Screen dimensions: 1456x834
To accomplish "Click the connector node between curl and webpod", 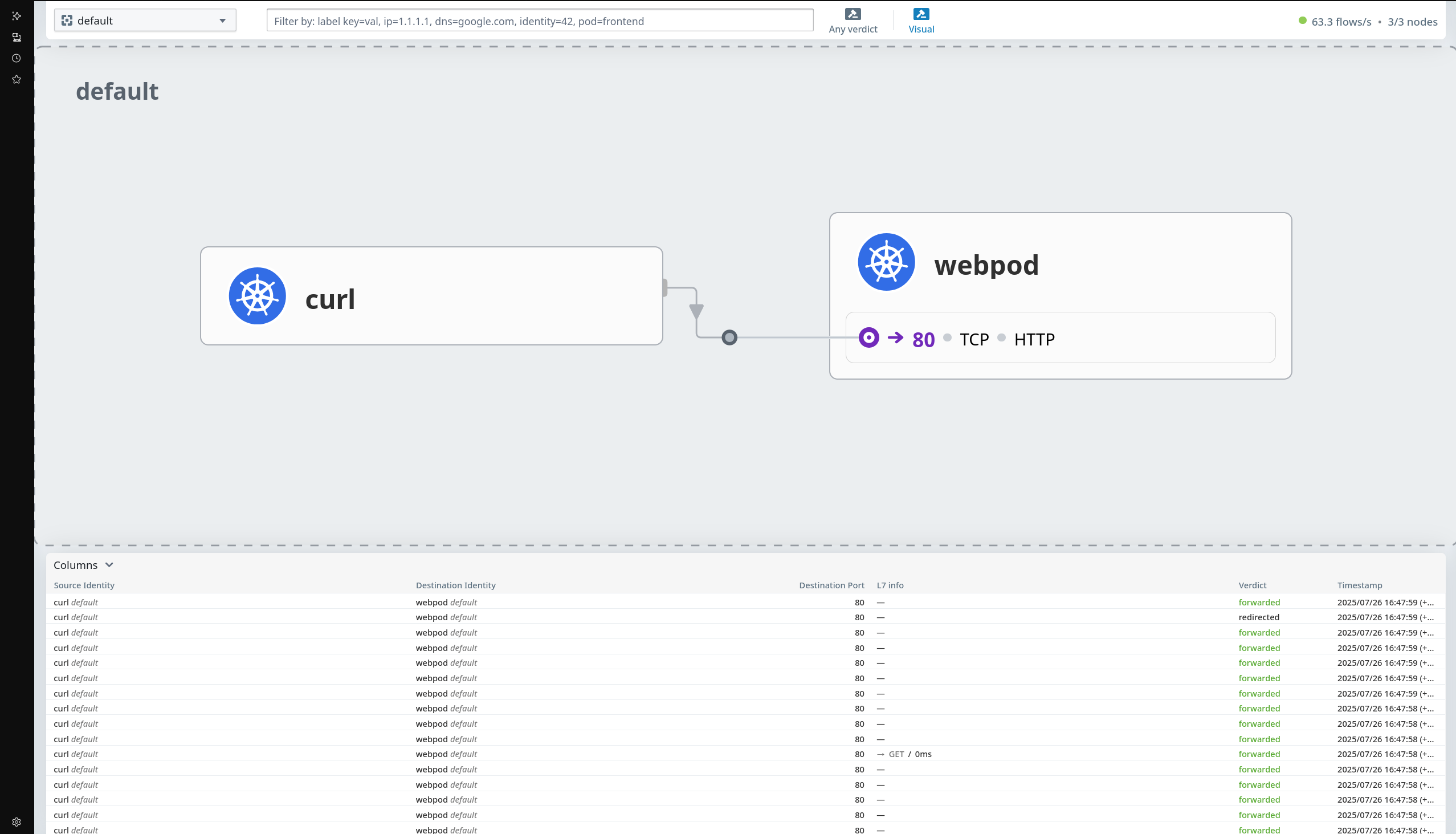I will (729, 337).
